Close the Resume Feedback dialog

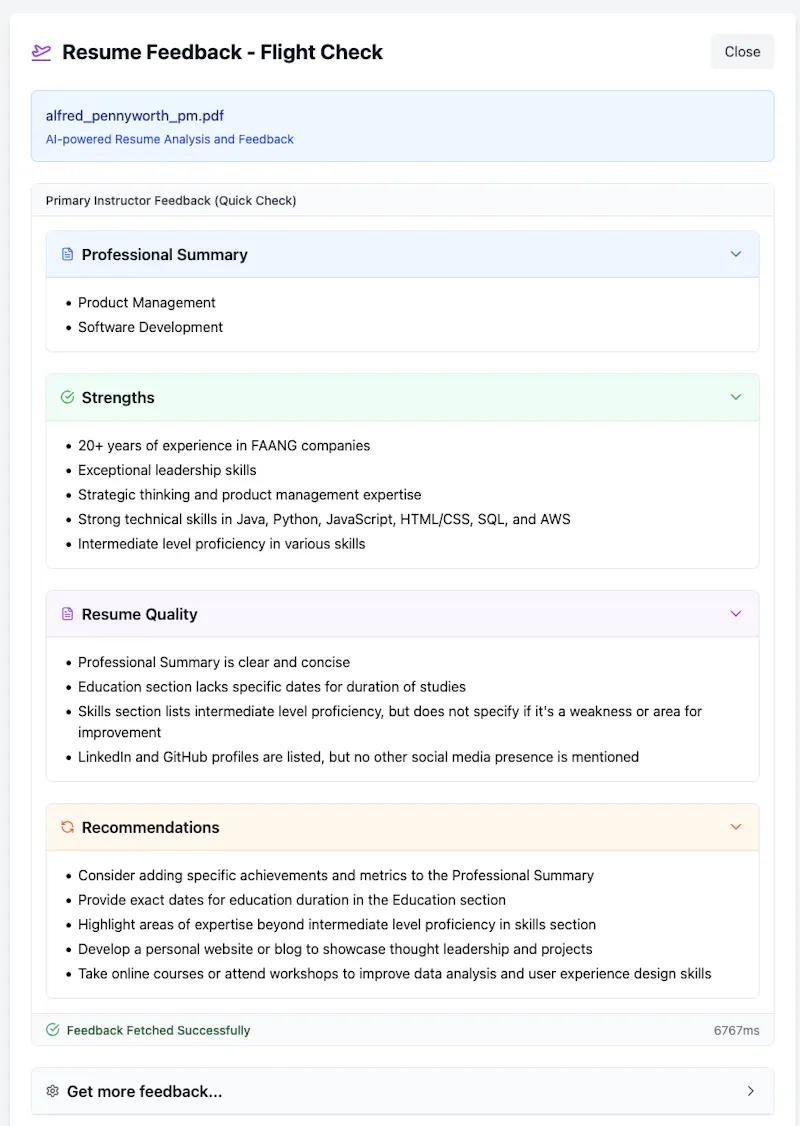tap(742, 52)
